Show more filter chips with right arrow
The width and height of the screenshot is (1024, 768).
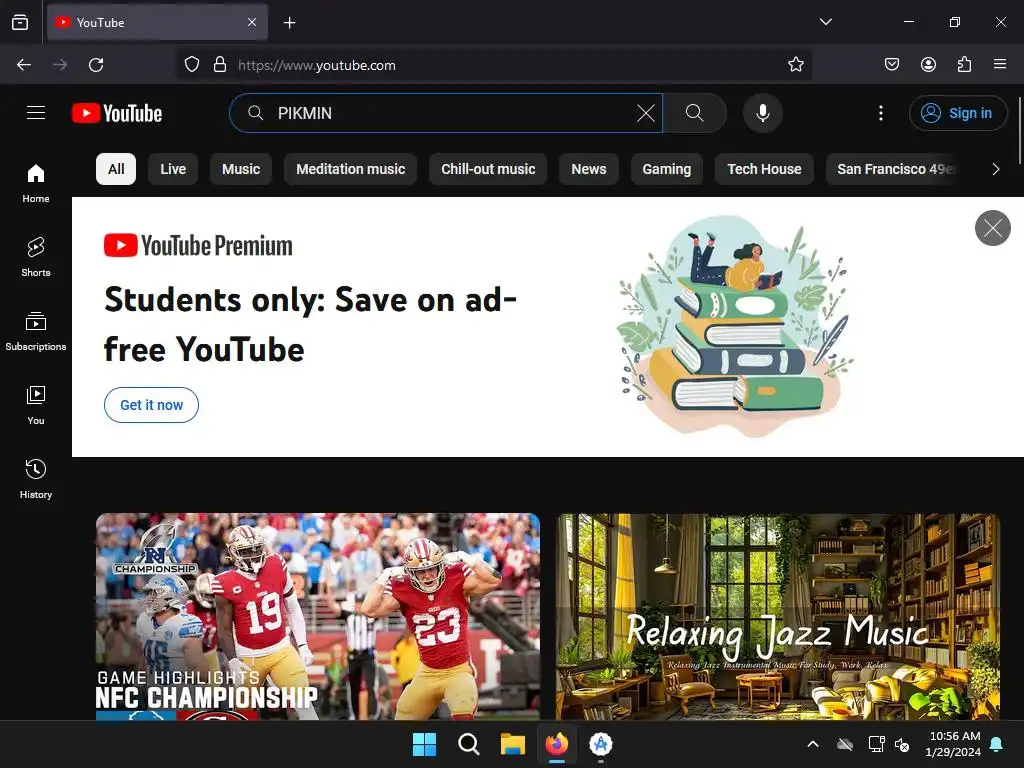(995, 169)
